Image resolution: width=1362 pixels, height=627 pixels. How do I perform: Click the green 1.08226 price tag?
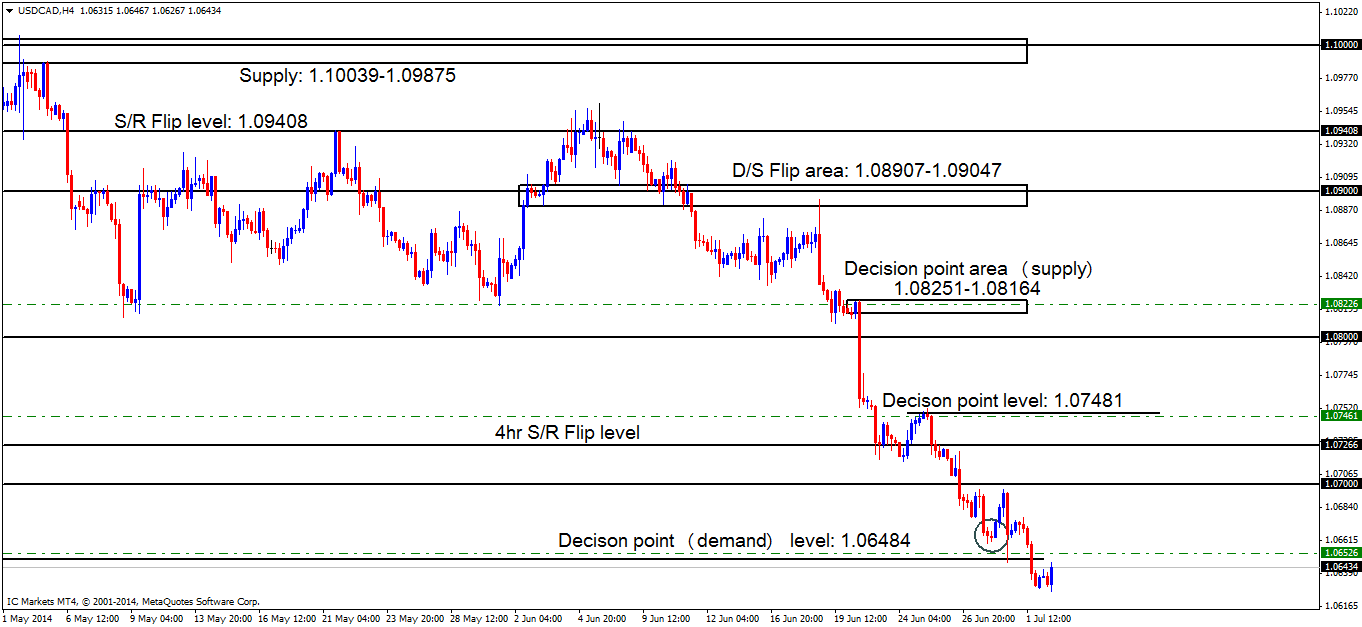(1341, 303)
